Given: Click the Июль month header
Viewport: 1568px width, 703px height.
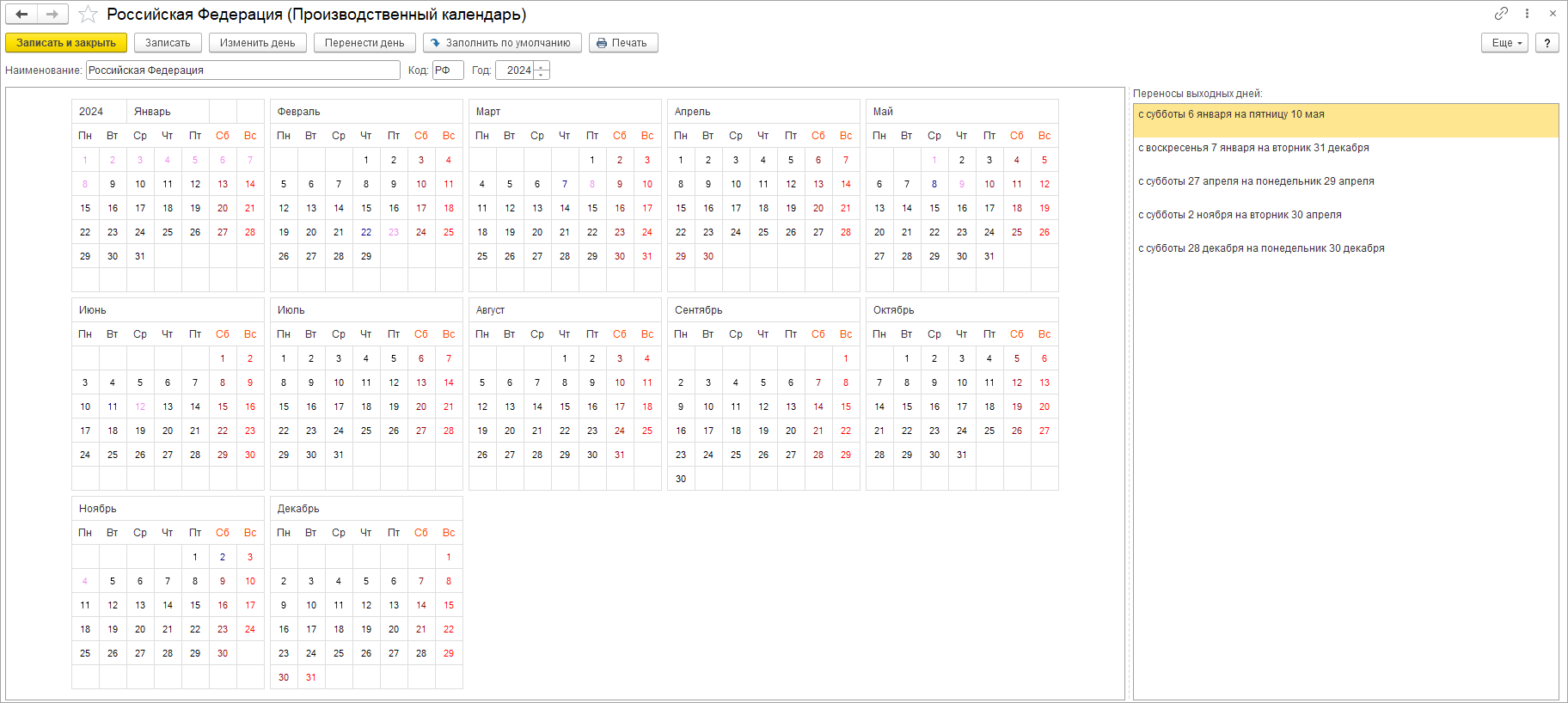Looking at the screenshot, I should [367, 310].
